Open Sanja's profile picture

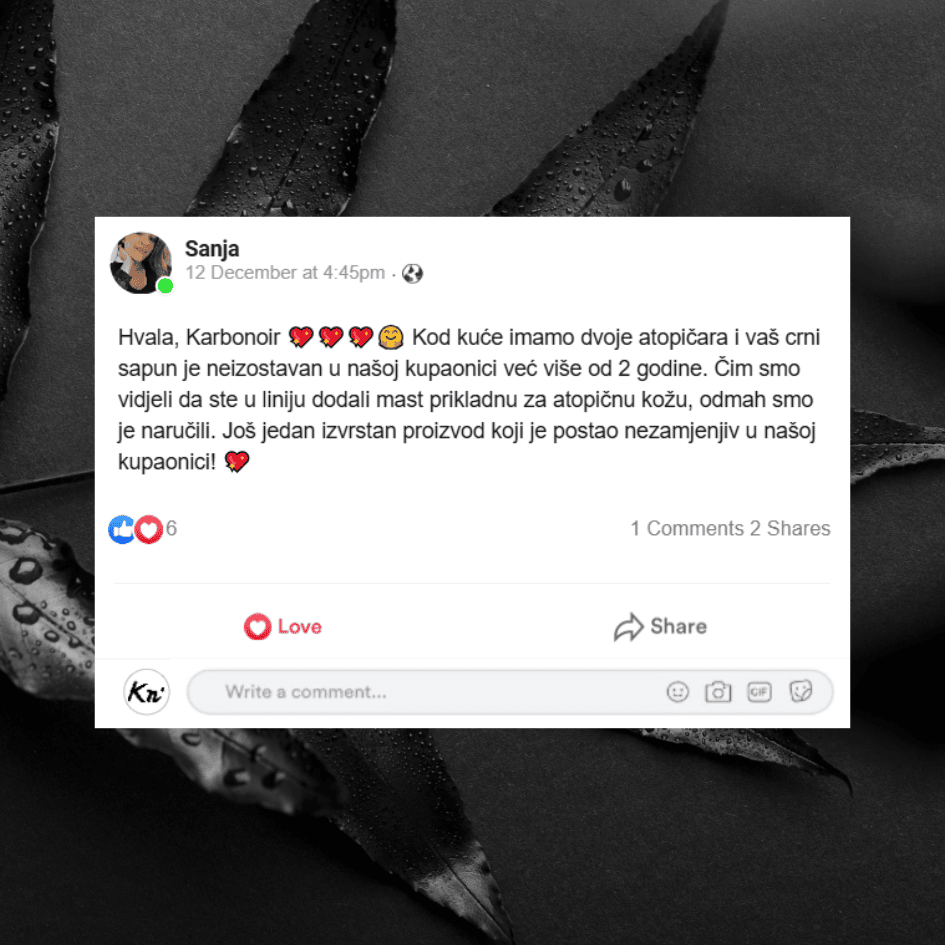140,263
